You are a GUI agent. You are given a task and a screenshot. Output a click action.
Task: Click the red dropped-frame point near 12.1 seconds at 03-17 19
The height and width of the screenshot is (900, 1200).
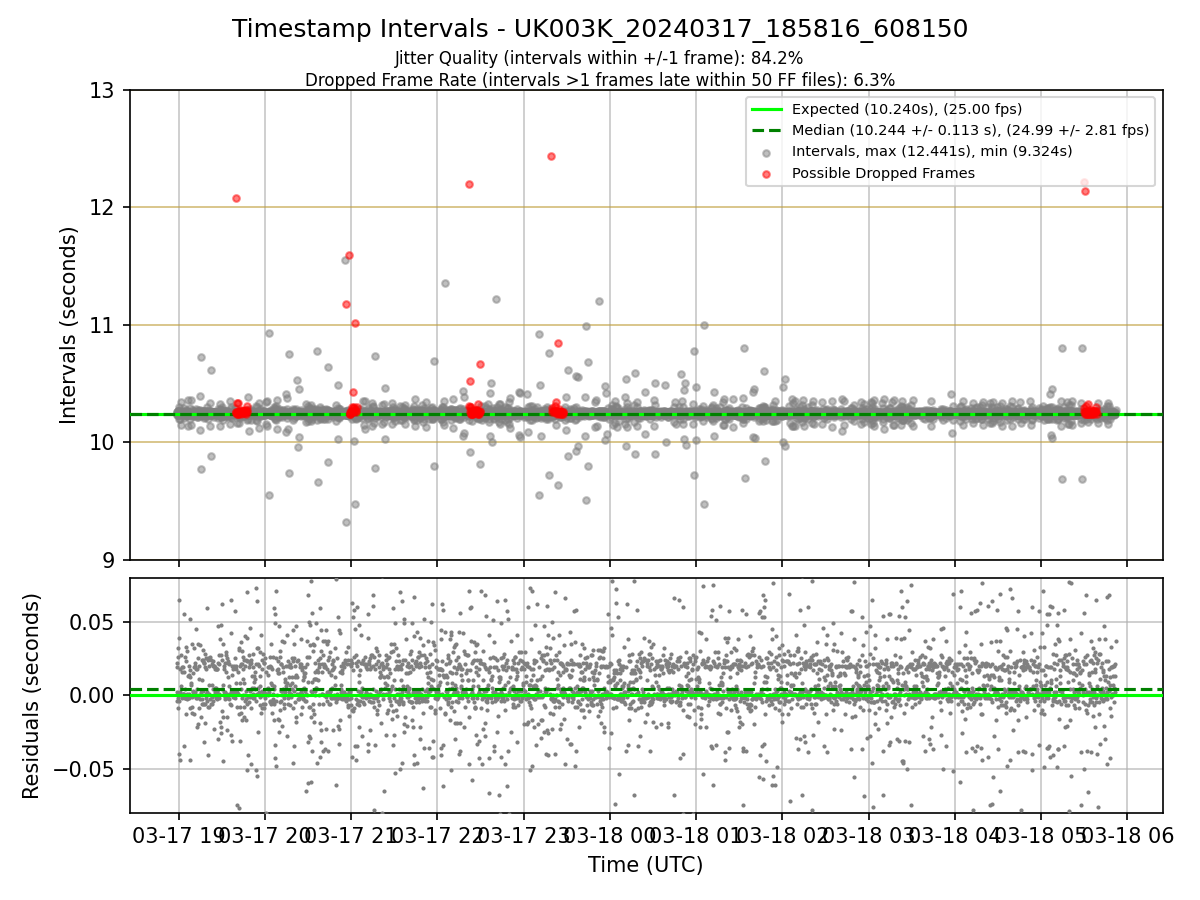coord(236,198)
